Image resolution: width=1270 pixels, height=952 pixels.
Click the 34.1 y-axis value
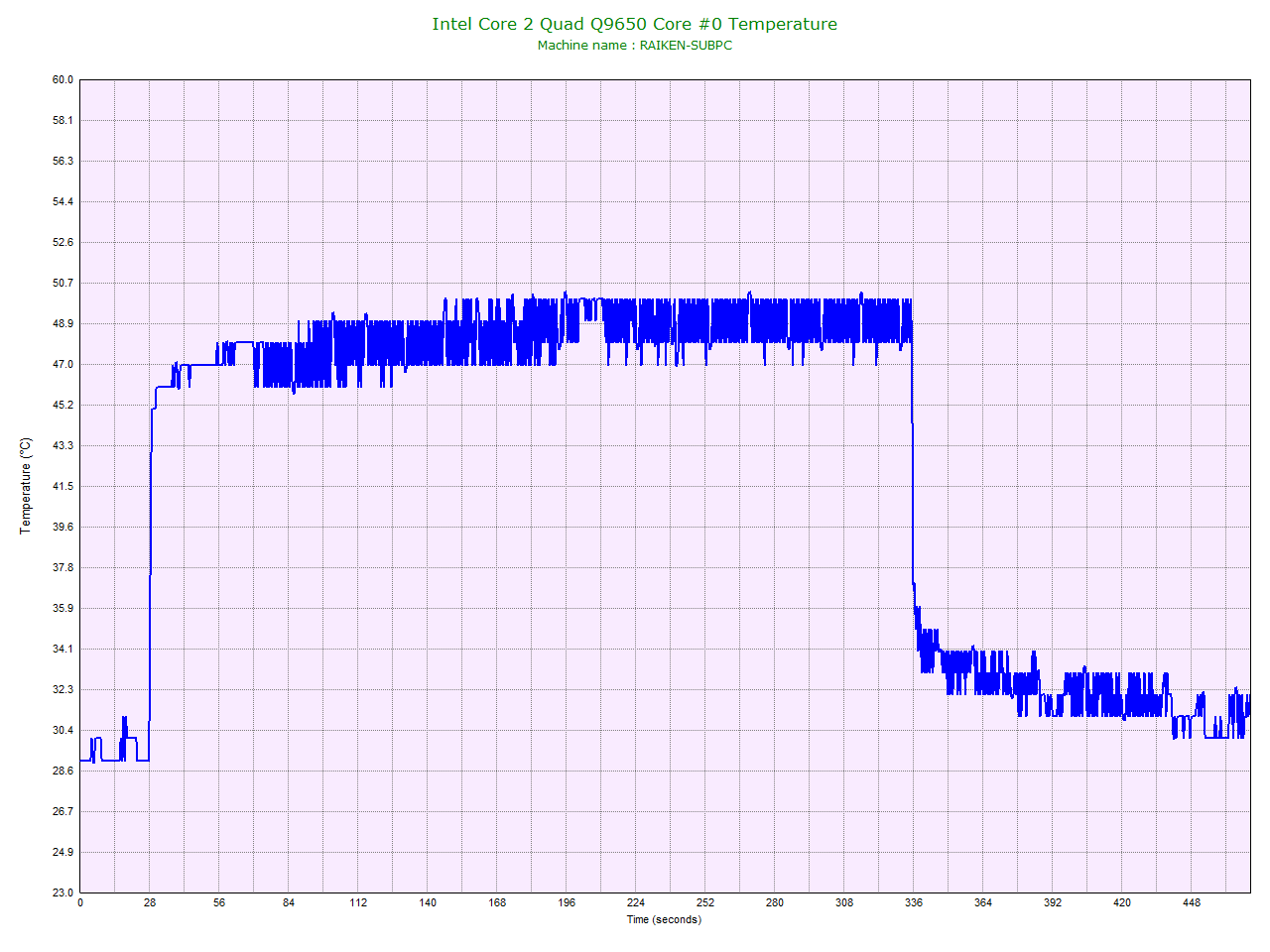tap(63, 649)
